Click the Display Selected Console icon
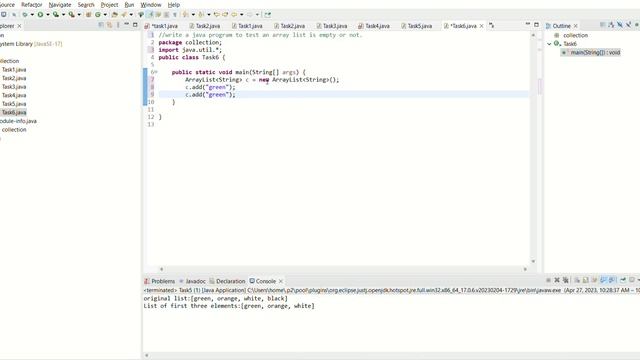This screenshot has height=360, width=640. [632, 280]
